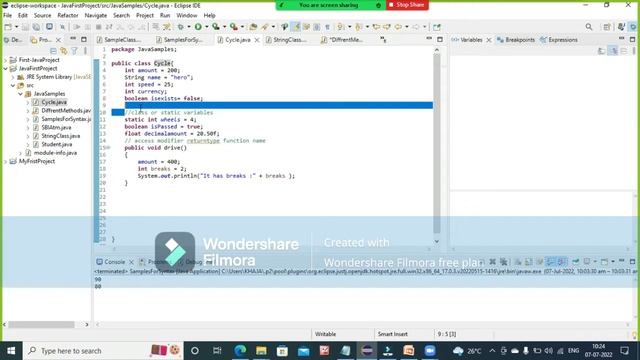This screenshot has width=640, height=360.
Task: Expand the First-JavaProject node
Action: (x=6, y=60)
